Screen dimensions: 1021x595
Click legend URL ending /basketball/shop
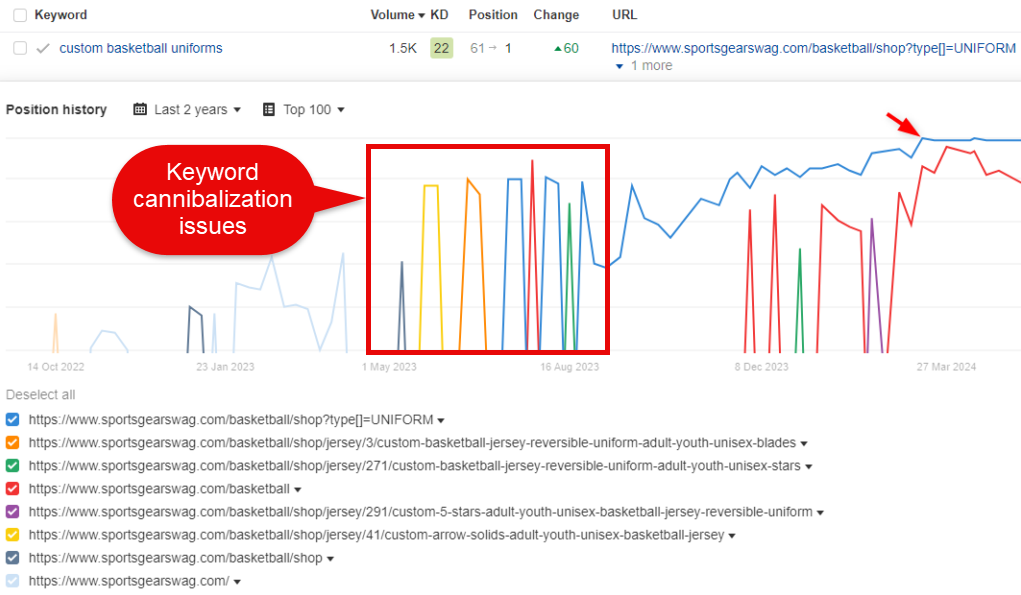point(176,559)
